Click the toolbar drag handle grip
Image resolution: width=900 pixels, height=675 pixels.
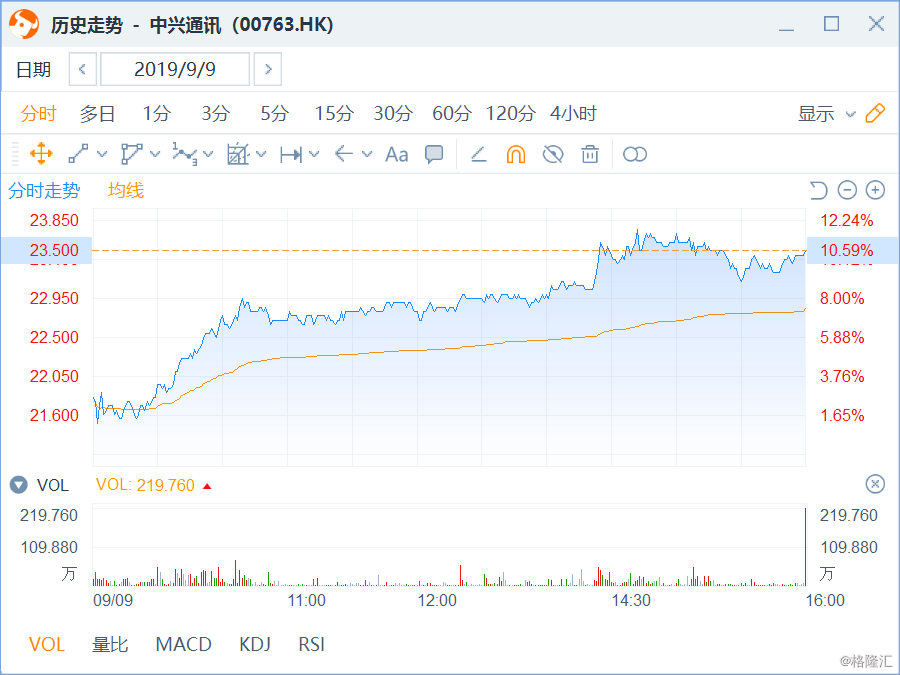tap(15, 154)
